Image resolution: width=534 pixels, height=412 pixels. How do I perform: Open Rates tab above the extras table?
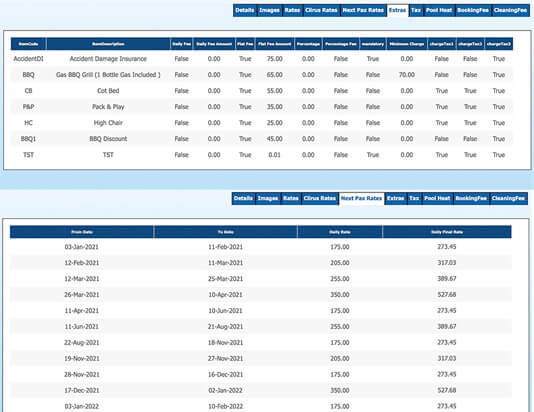point(292,10)
